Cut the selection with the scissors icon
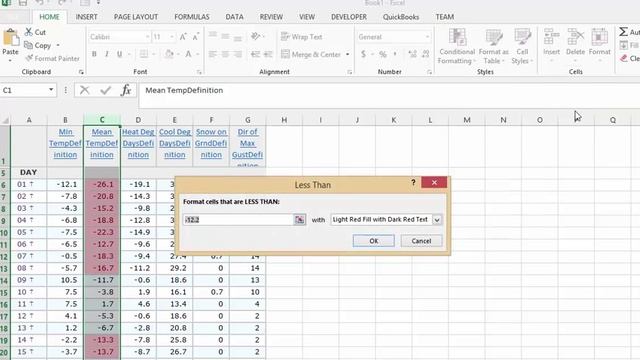 (29, 32)
